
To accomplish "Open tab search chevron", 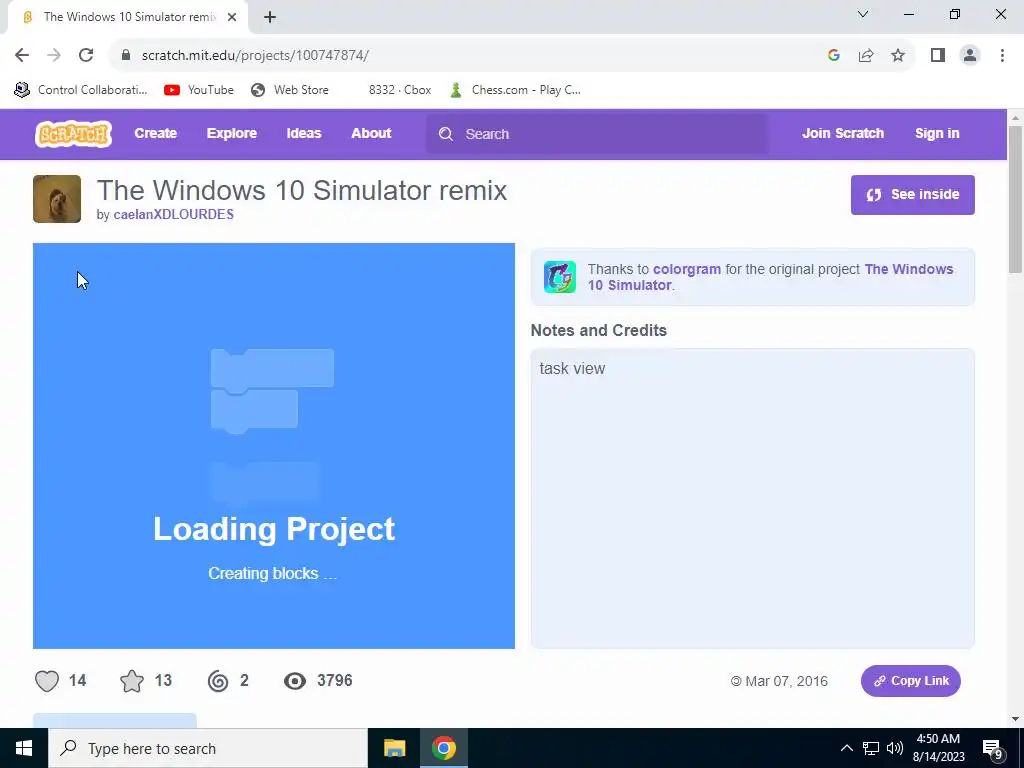I will 863,14.
